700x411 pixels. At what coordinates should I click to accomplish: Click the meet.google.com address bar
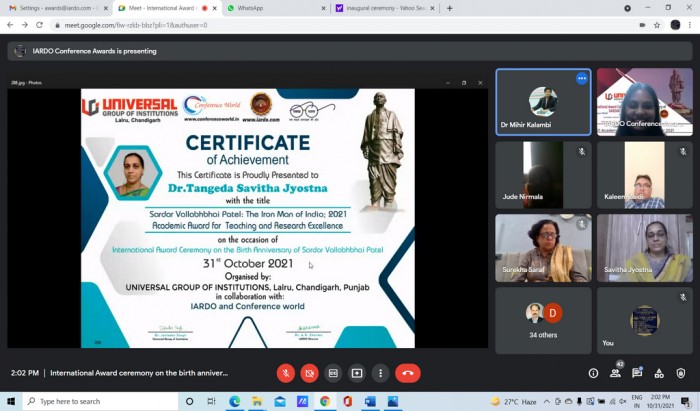point(300,24)
